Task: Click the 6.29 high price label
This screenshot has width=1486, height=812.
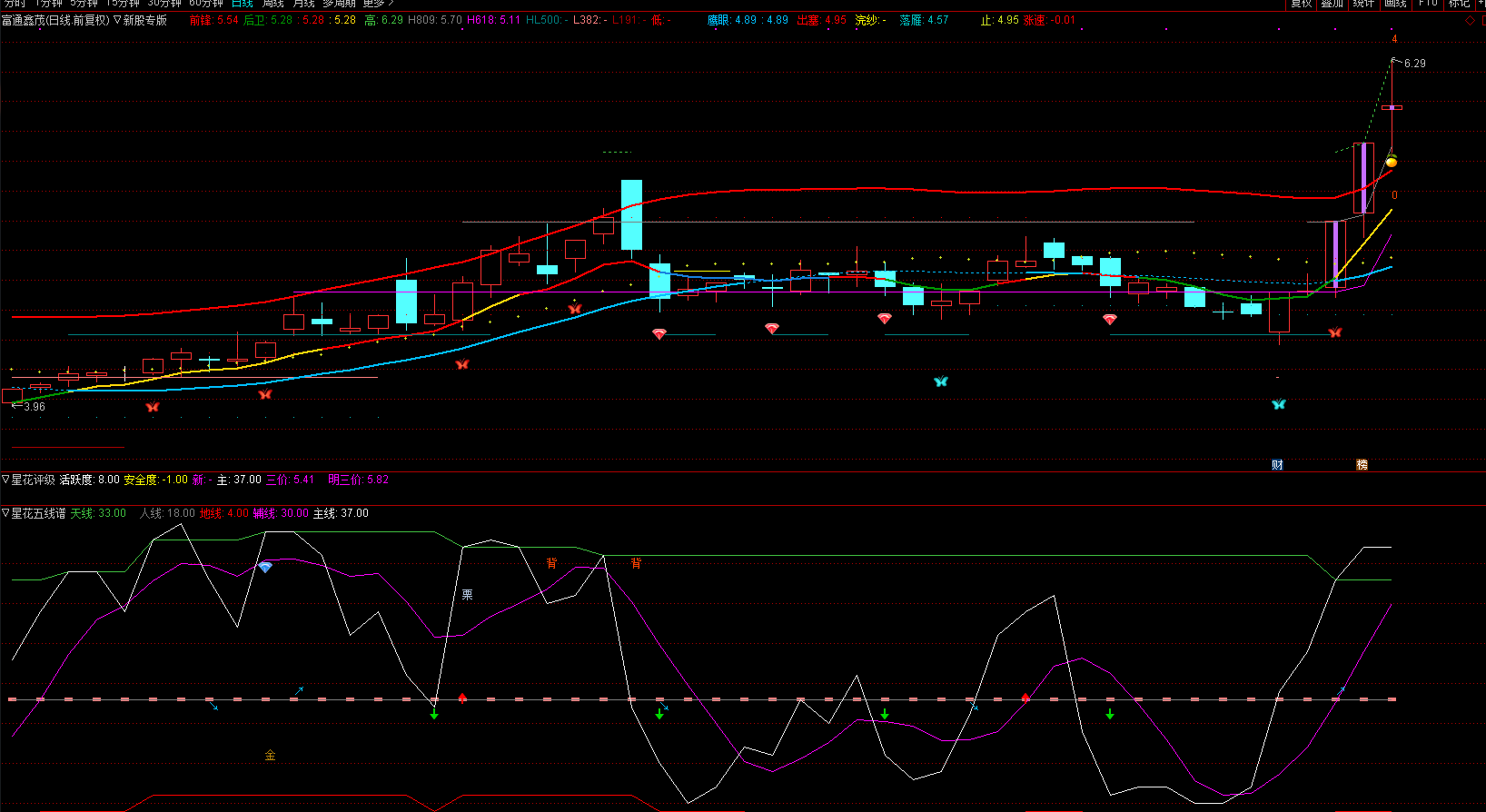Action: 1414,64
